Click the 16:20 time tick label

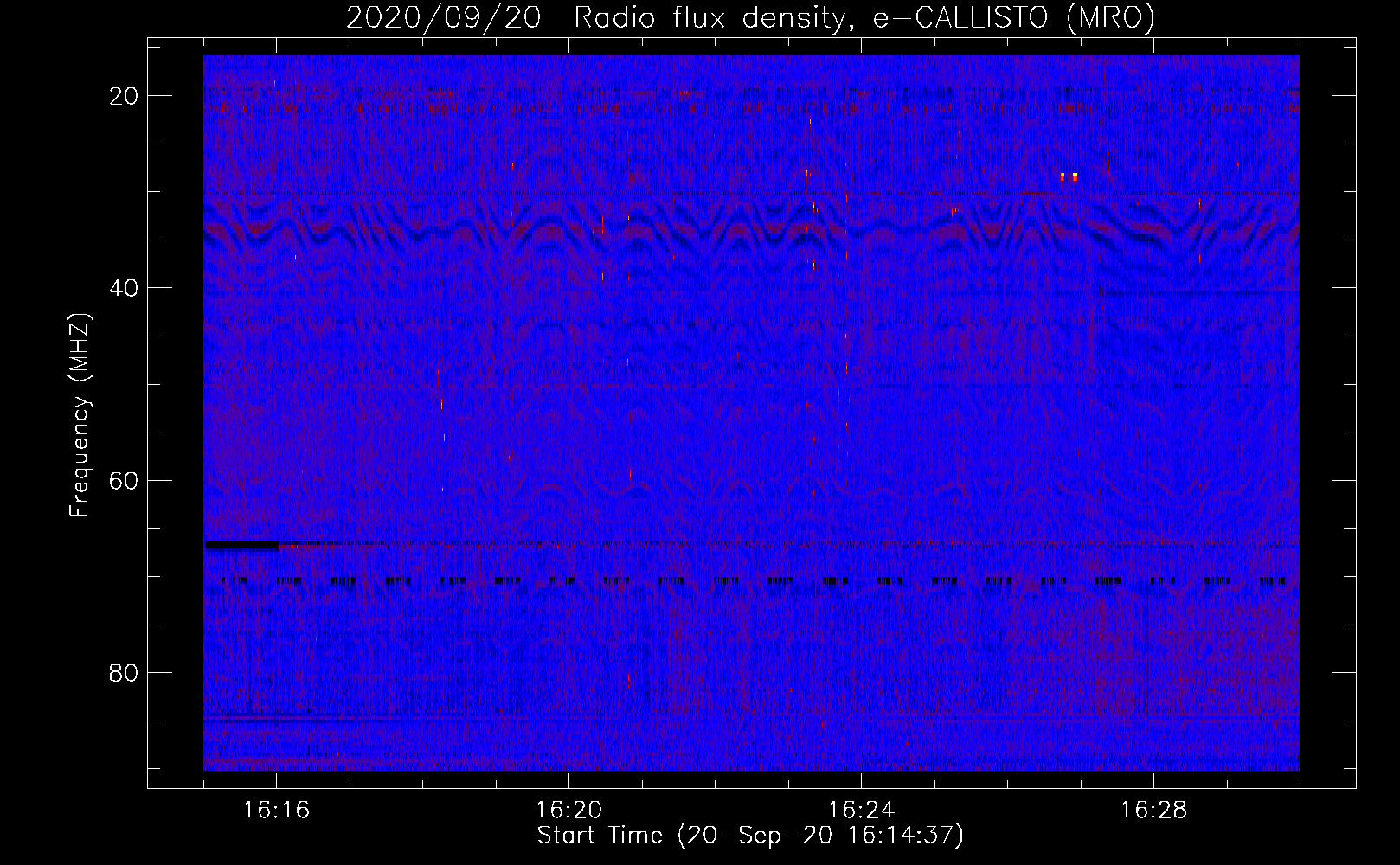coord(568,811)
